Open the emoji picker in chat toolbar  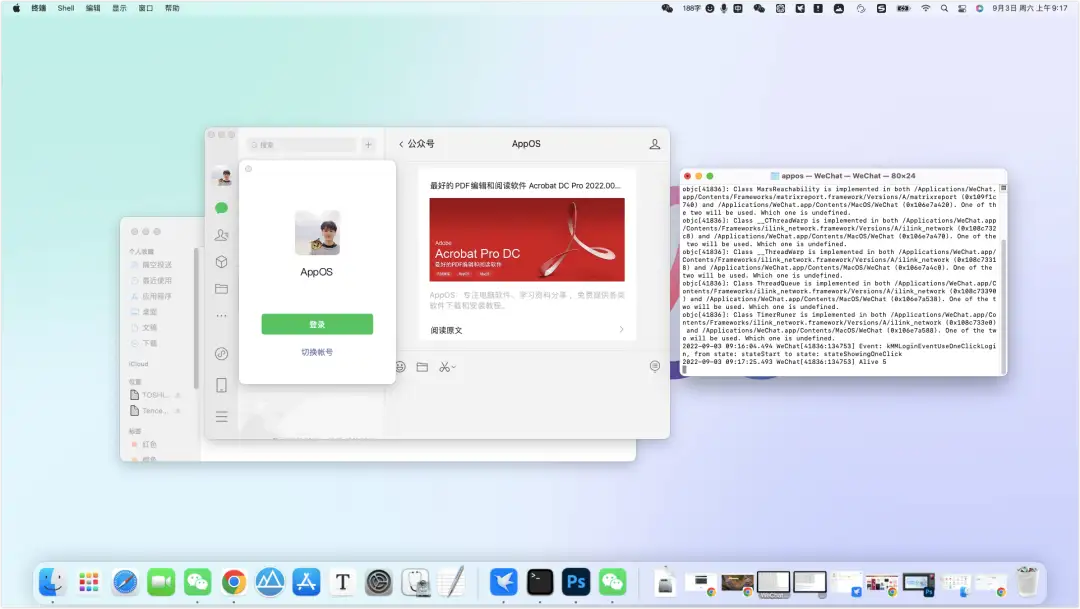click(400, 367)
